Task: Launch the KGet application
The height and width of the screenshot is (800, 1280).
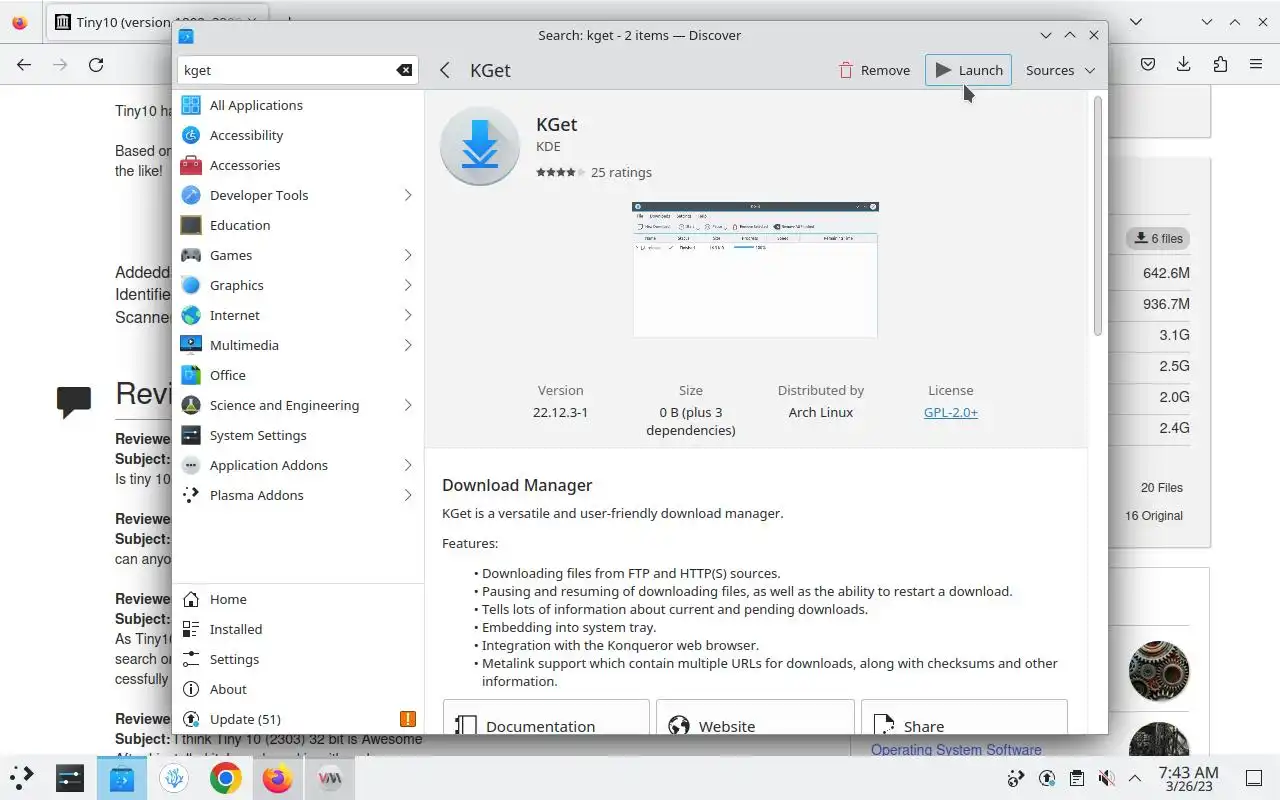Action: pyautogui.click(x=968, y=70)
